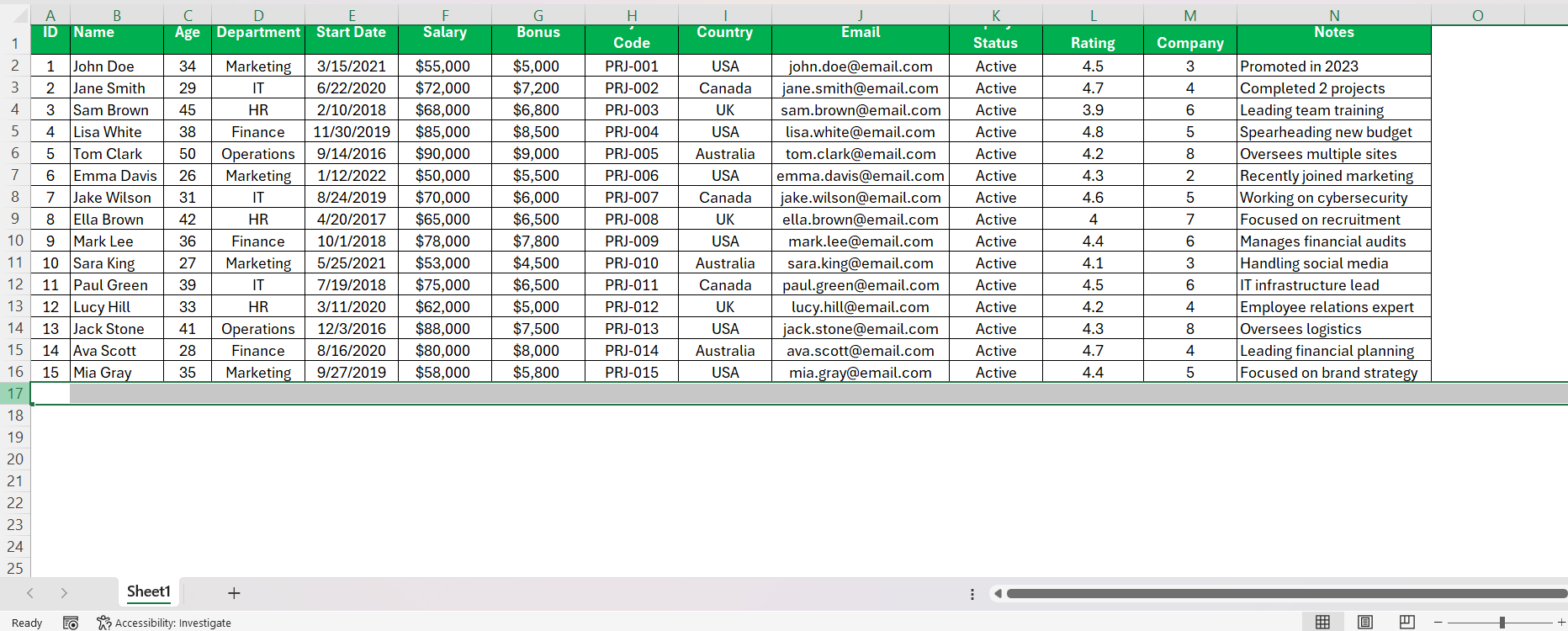Click the horizontal scrollbar thumb
The width and height of the screenshot is (1568, 631).
click(1287, 594)
